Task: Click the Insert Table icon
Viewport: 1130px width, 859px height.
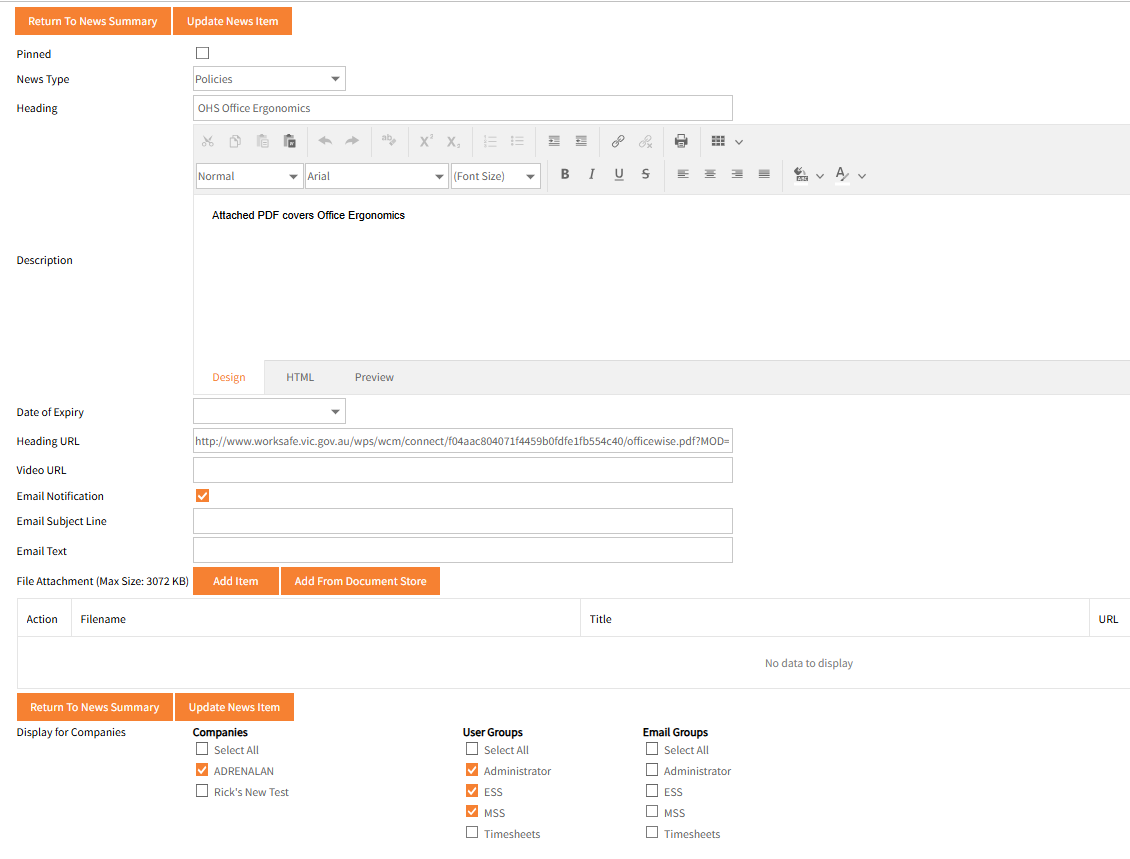Action: pos(718,141)
